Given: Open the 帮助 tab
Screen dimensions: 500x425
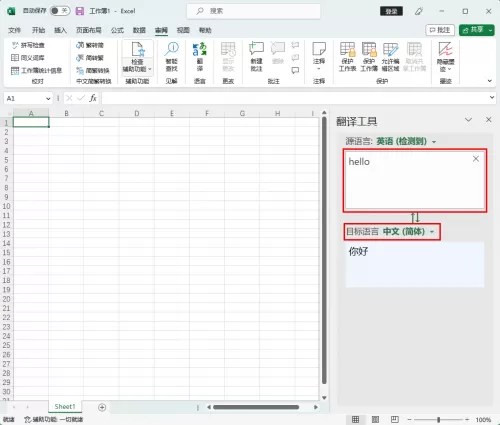Looking at the screenshot, I should coord(205,30).
